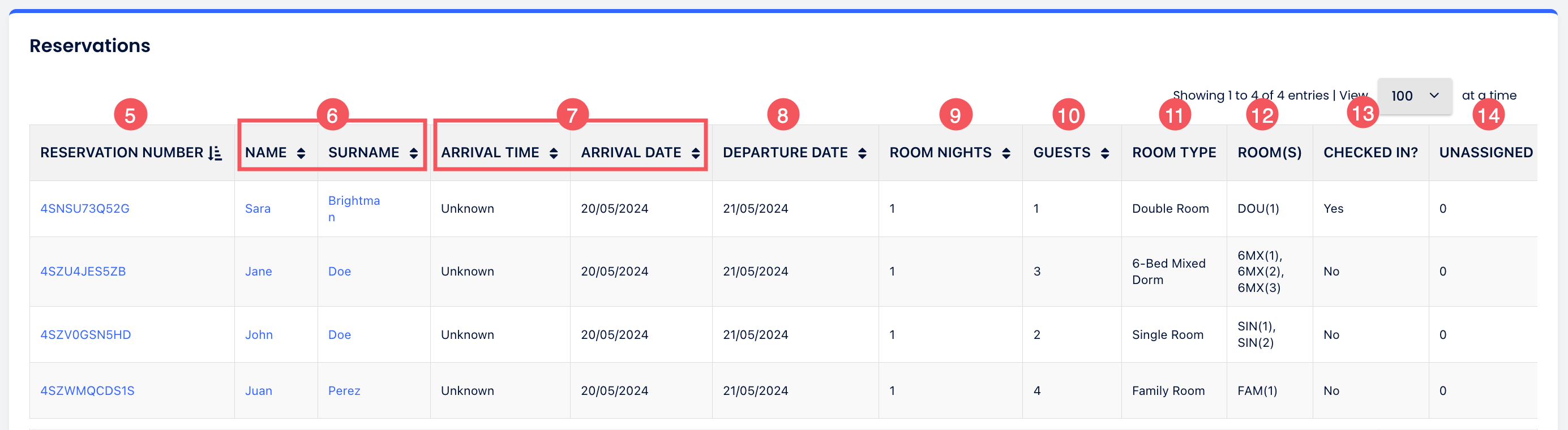This screenshot has width=1568, height=430.
Task: Open reservation 4SNSU73Q52G
Action: (x=84, y=209)
